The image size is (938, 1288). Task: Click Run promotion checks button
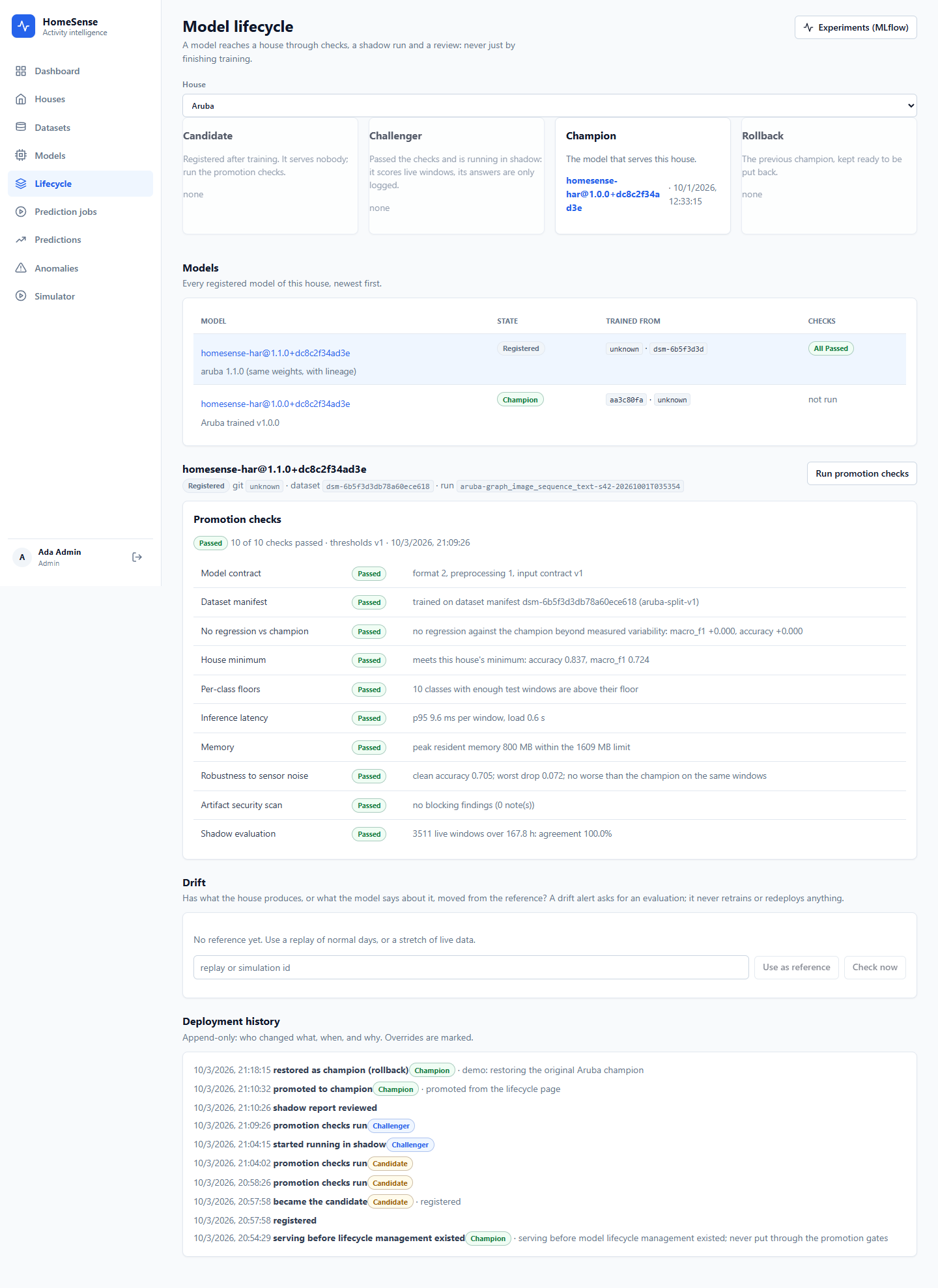point(862,473)
